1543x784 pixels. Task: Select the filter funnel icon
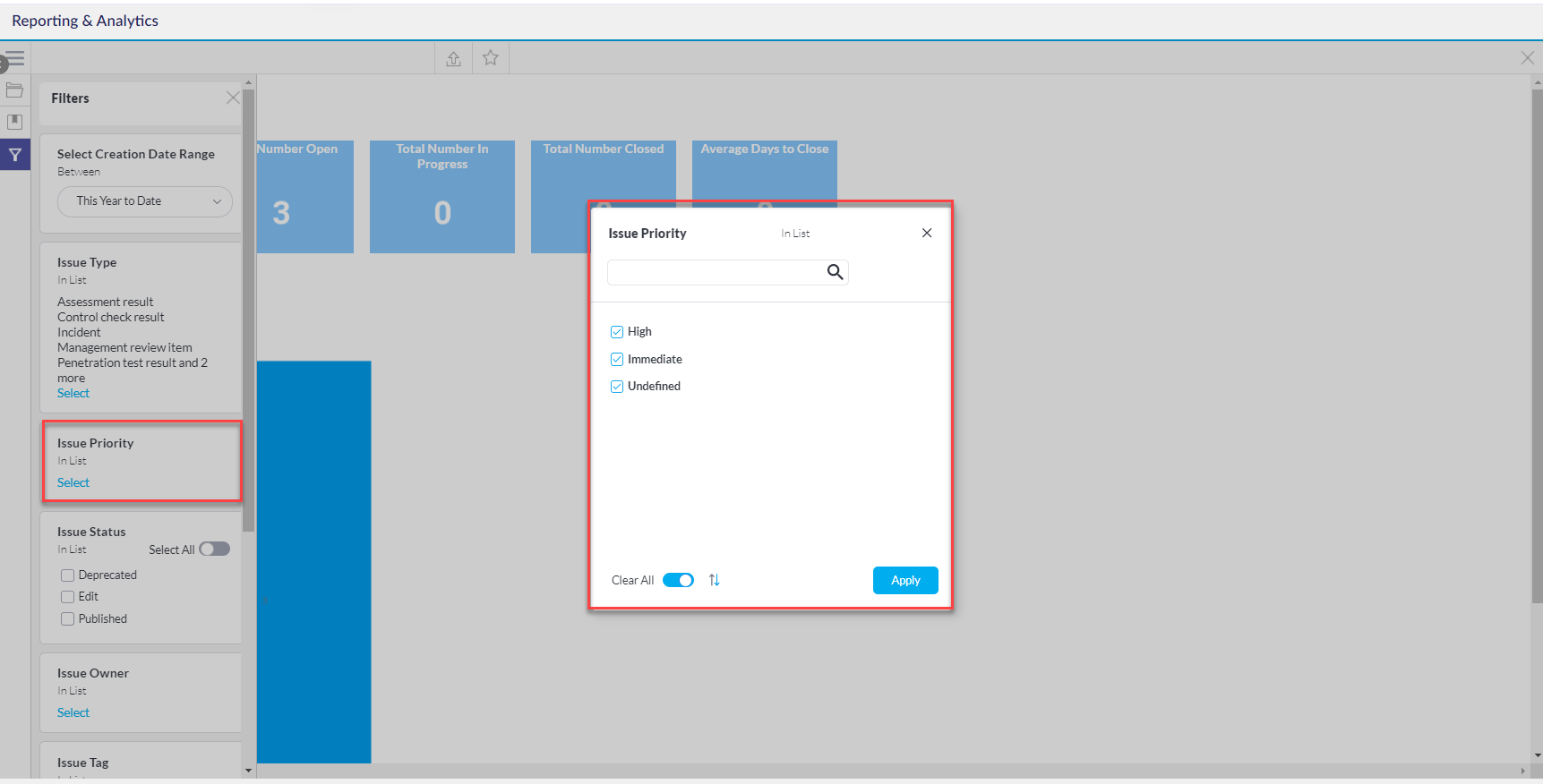click(x=15, y=155)
